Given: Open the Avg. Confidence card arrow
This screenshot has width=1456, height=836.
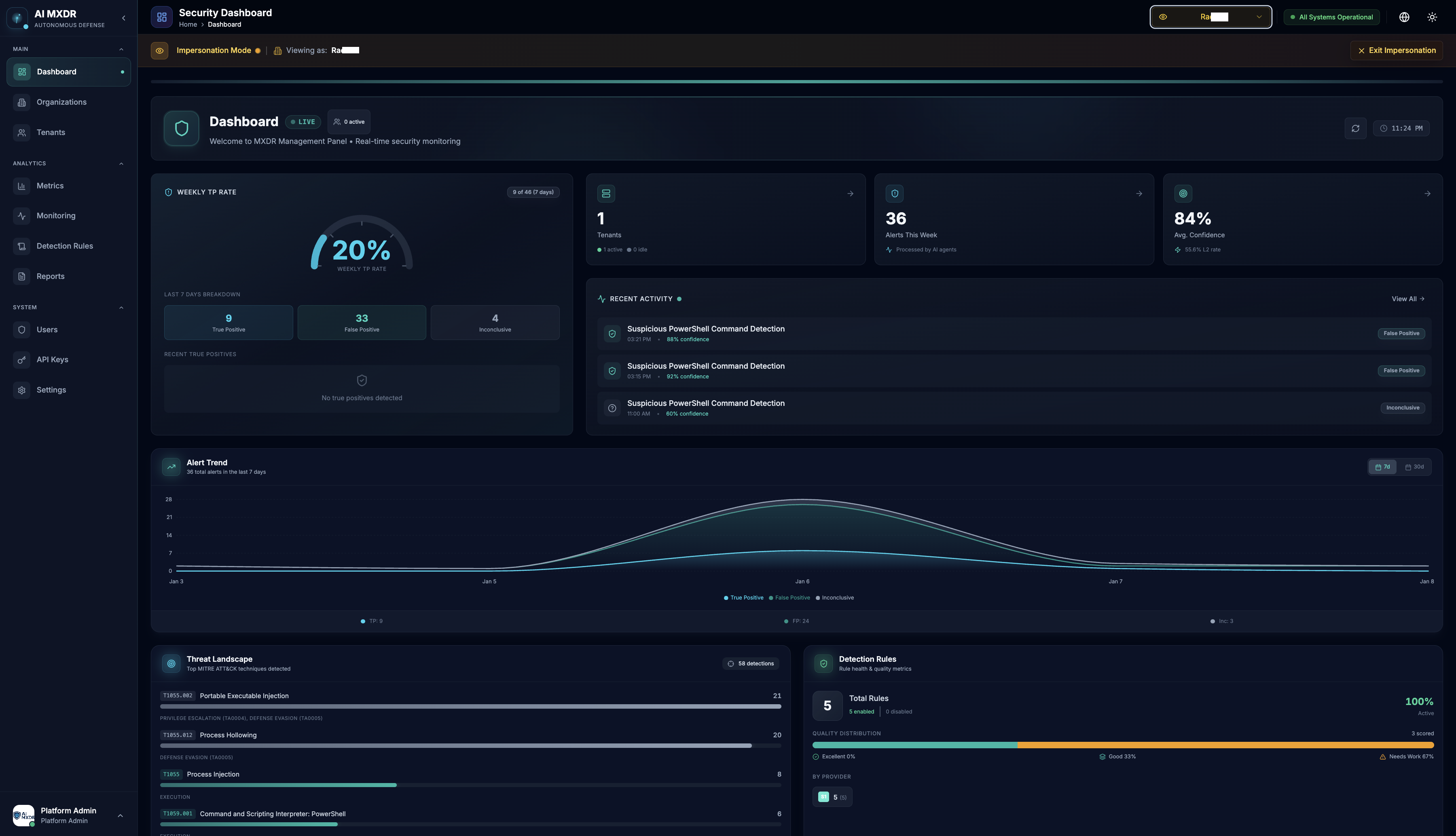Looking at the screenshot, I should 1427,194.
